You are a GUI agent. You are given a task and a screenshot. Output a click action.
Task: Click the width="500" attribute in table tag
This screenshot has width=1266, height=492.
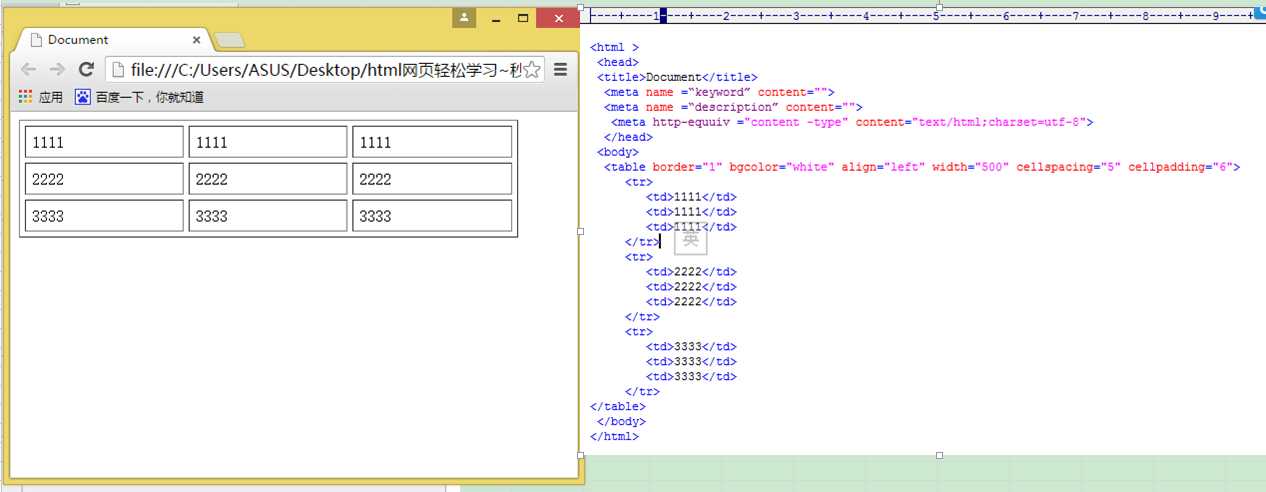coord(970,167)
